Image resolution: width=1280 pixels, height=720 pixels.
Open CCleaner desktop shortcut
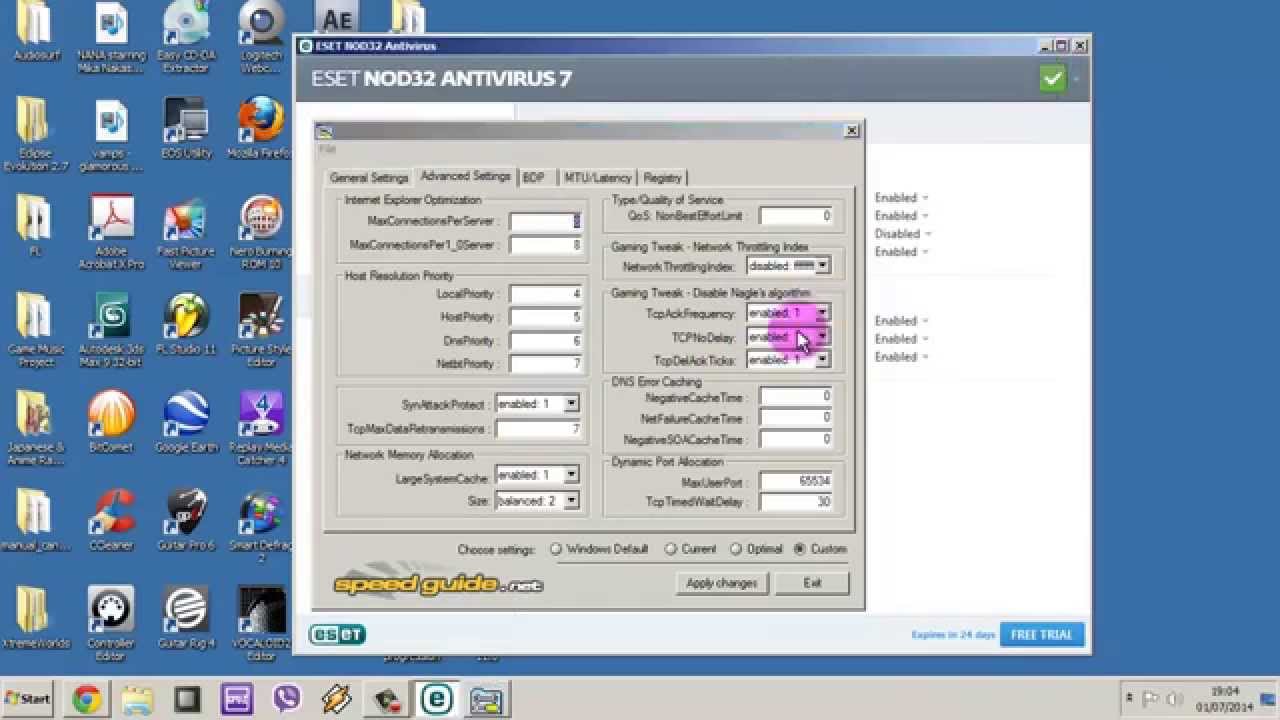[x=111, y=521]
